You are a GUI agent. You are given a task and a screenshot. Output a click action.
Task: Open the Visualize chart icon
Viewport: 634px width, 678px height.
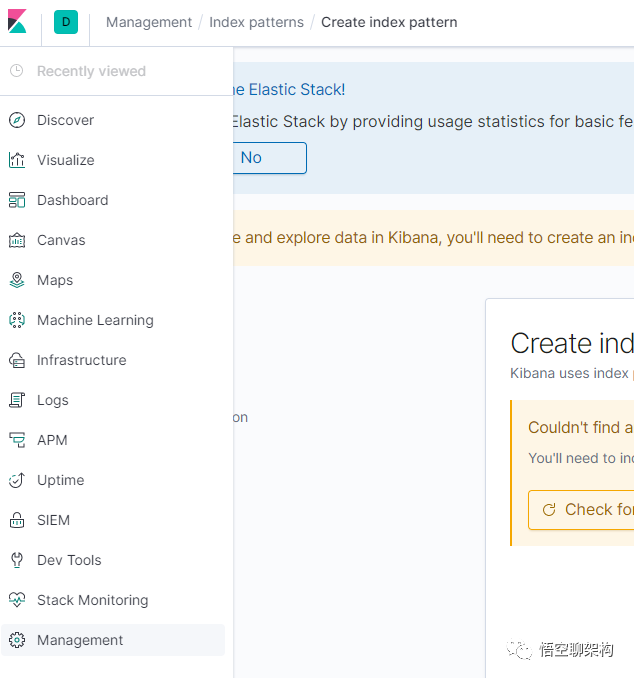click(x=17, y=160)
